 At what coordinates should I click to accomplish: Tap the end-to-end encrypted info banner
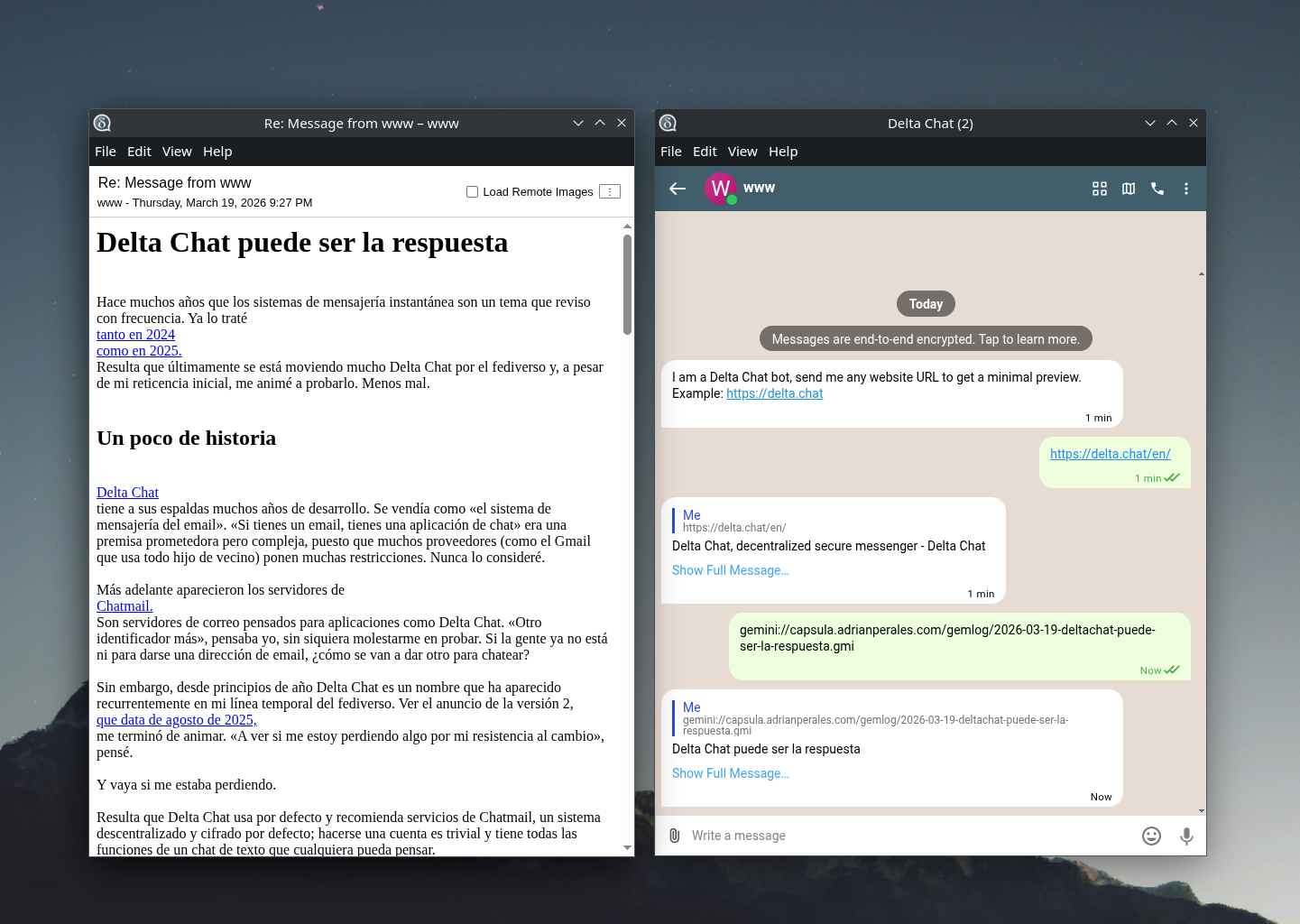pyautogui.click(x=925, y=339)
